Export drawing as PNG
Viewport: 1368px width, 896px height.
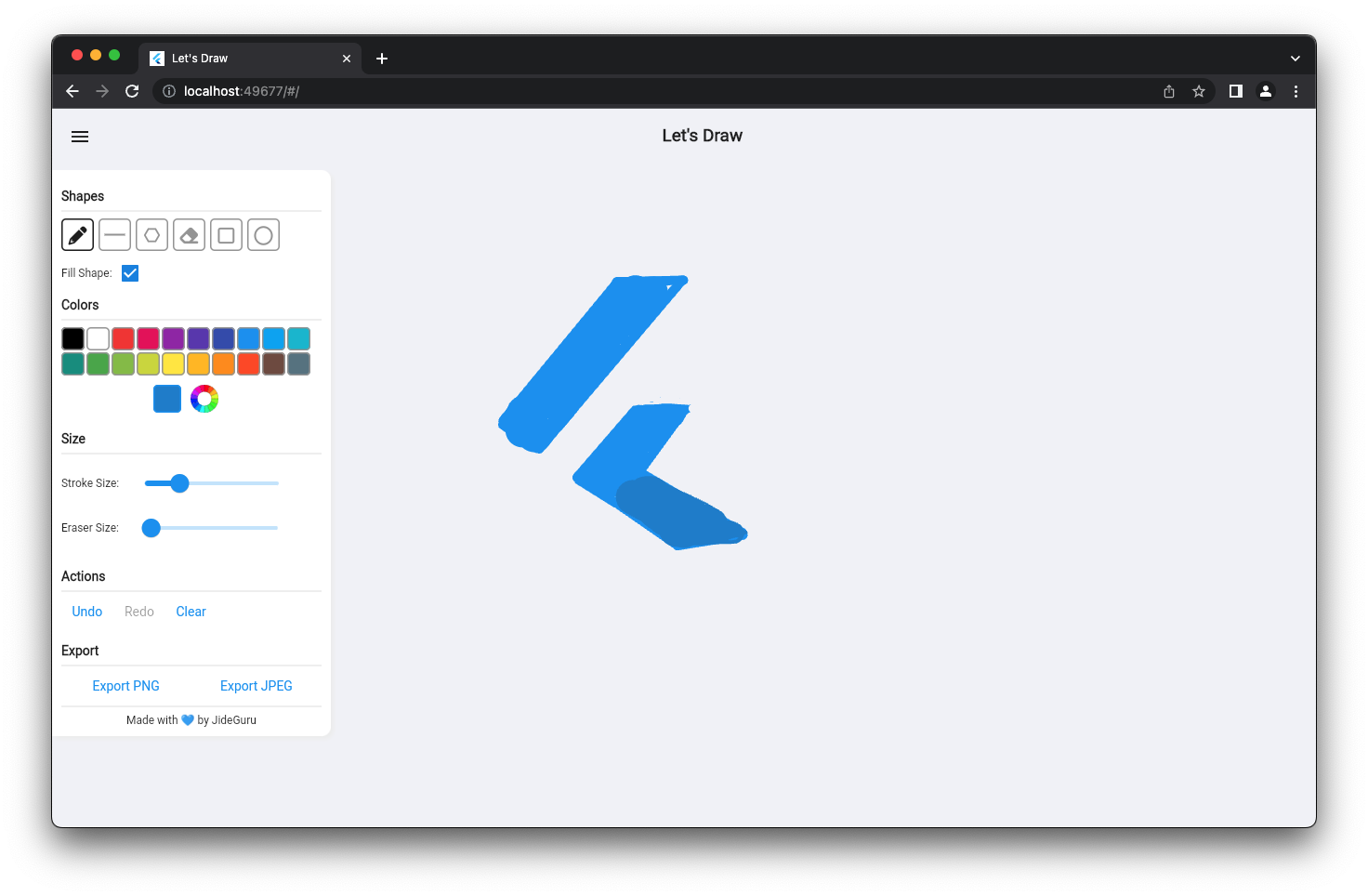pos(126,686)
